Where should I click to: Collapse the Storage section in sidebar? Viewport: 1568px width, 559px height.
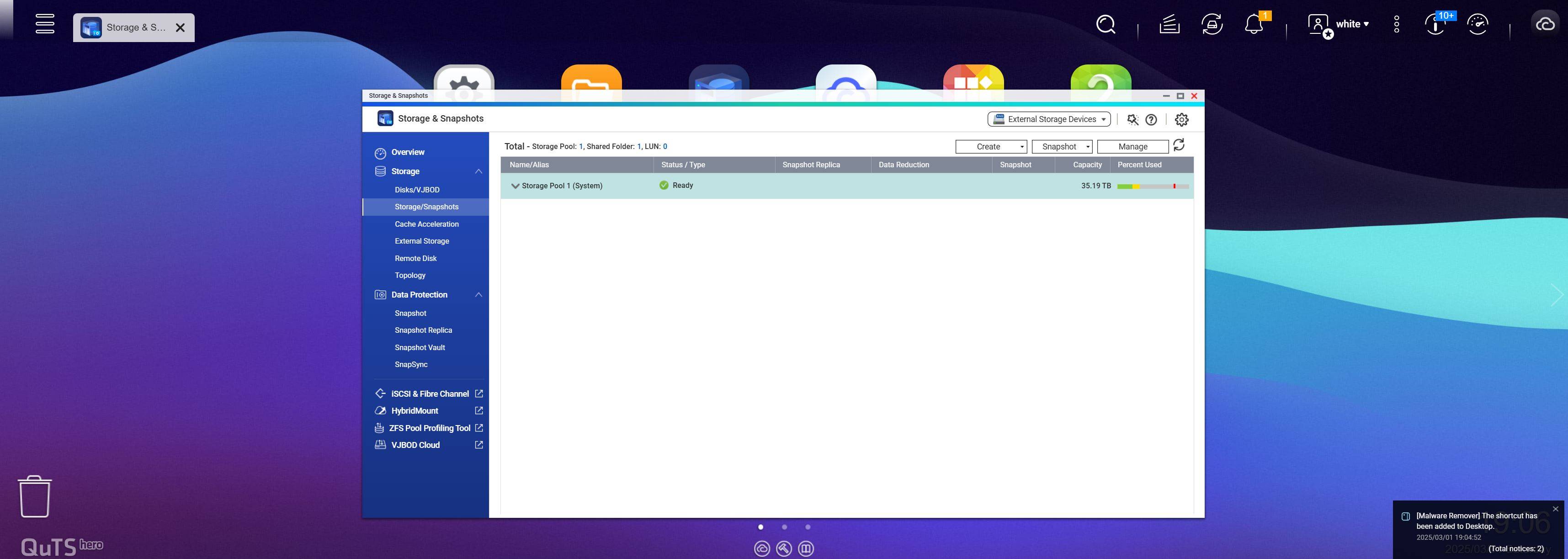[478, 172]
